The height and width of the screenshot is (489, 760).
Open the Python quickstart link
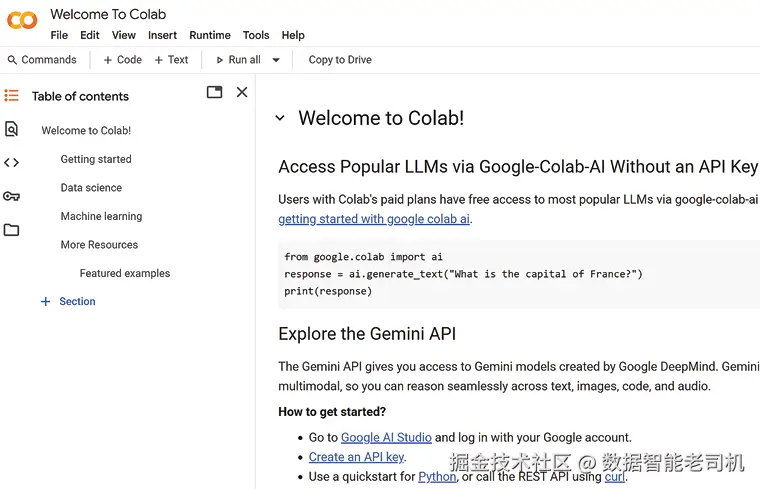click(437, 477)
